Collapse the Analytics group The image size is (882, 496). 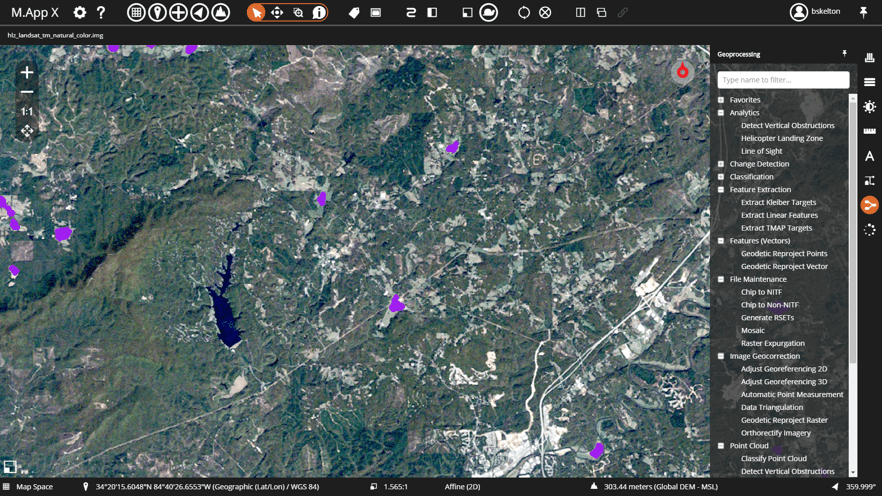tap(721, 112)
